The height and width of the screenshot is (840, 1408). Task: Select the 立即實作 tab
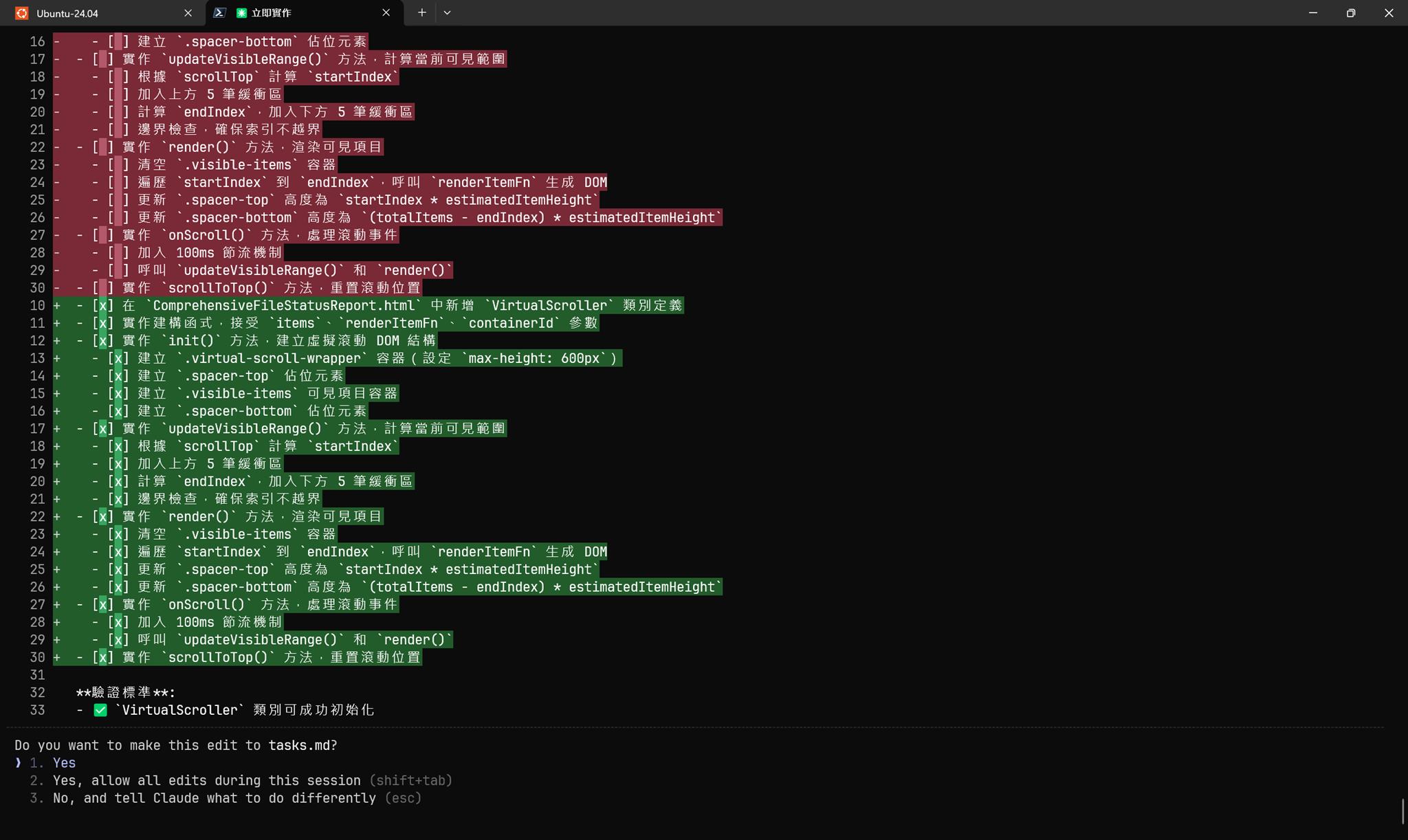click(271, 13)
